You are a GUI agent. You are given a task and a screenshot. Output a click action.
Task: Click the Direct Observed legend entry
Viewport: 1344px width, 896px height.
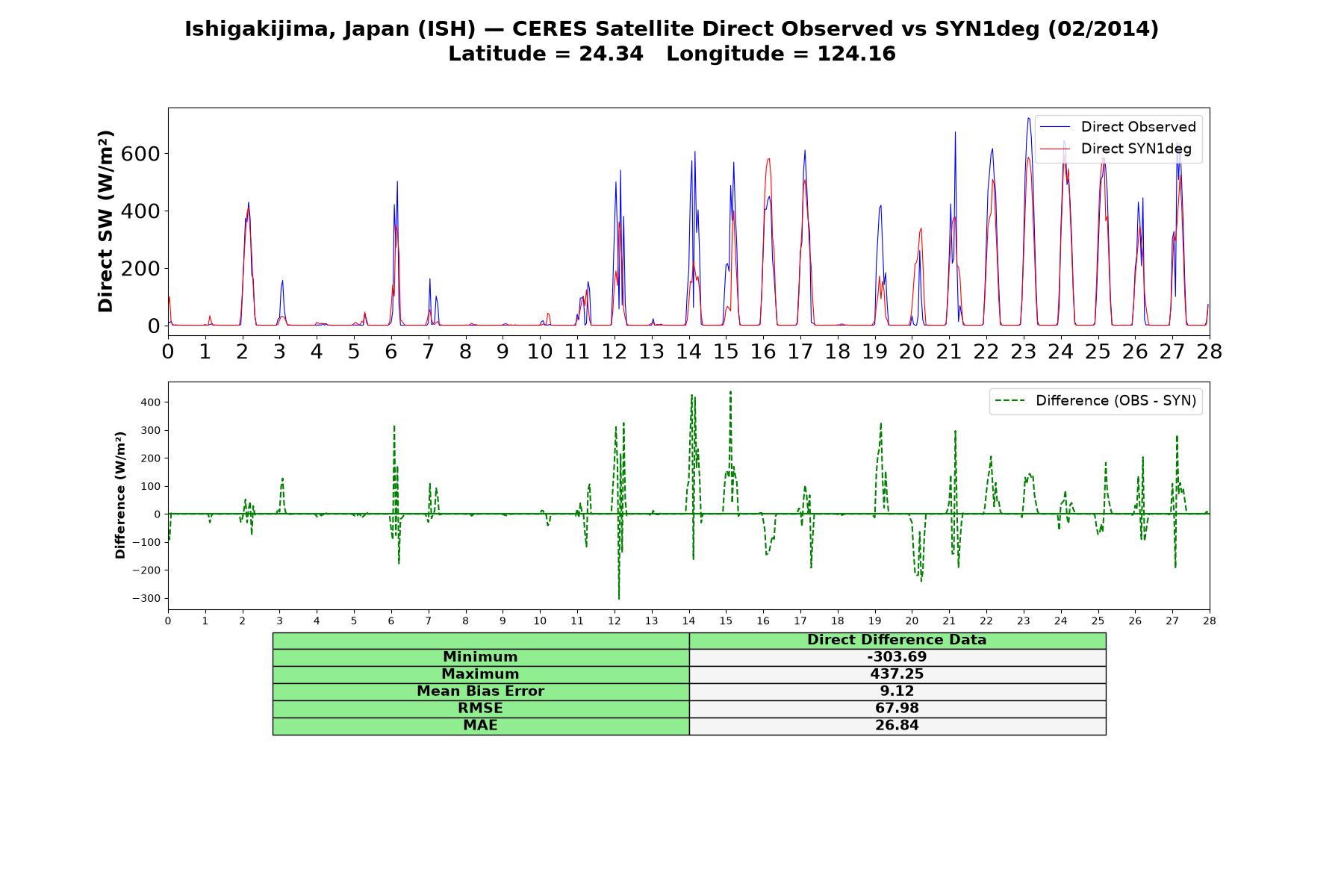point(1119,127)
